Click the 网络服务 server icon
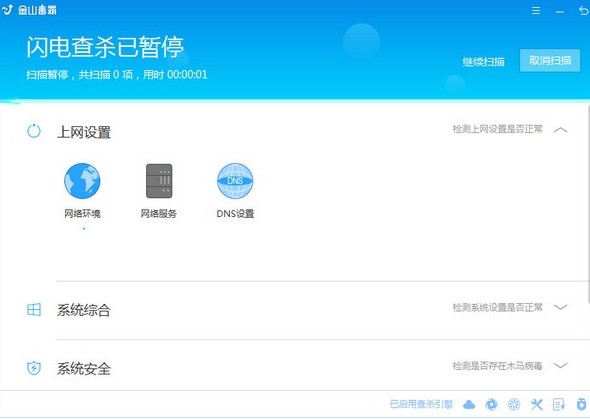Image resolution: width=590 pixels, height=419 pixels. coord(159,181)
